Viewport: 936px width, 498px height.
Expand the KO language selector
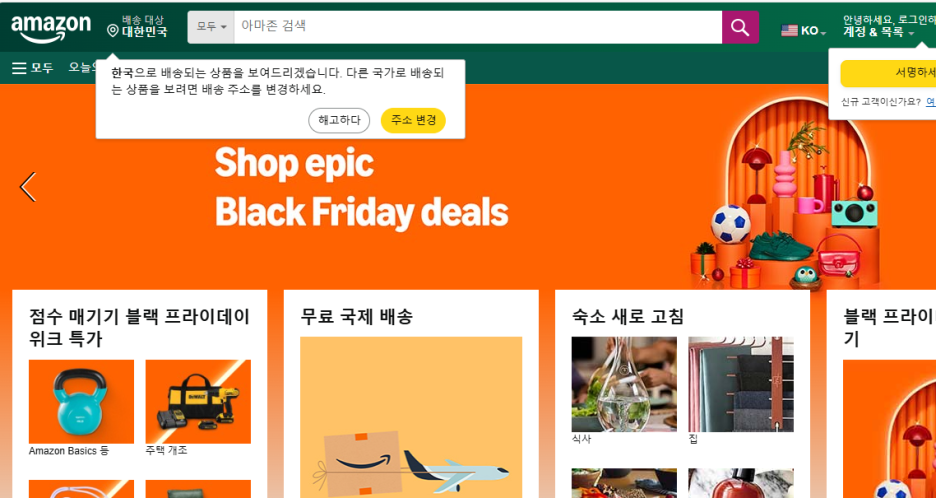point(813,31)
